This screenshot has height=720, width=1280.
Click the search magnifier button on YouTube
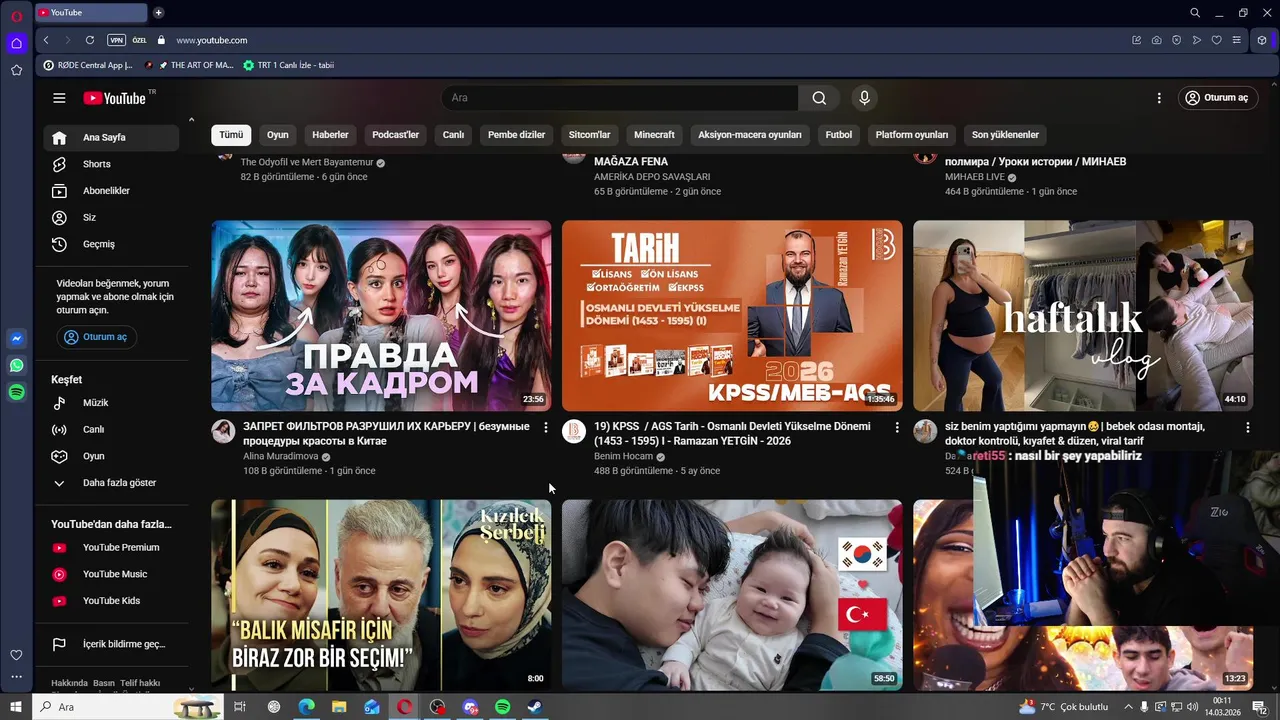tap(819, 98)
